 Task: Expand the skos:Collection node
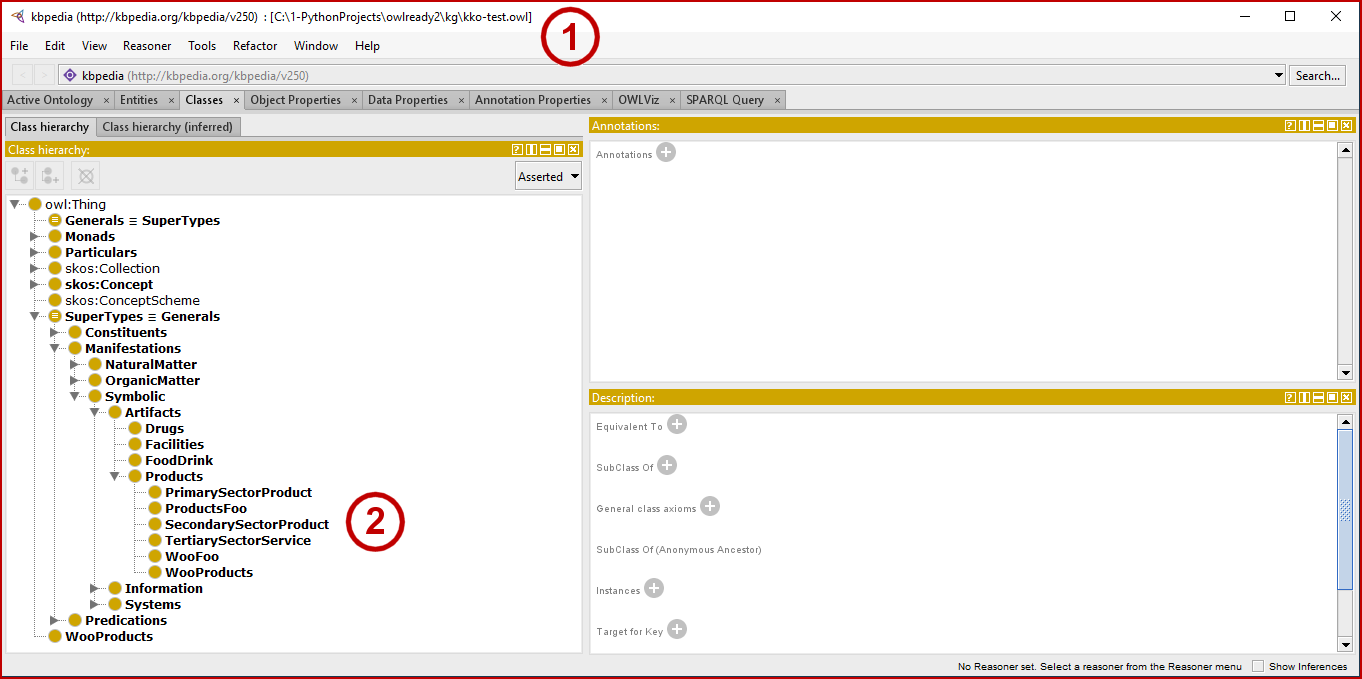35,268
